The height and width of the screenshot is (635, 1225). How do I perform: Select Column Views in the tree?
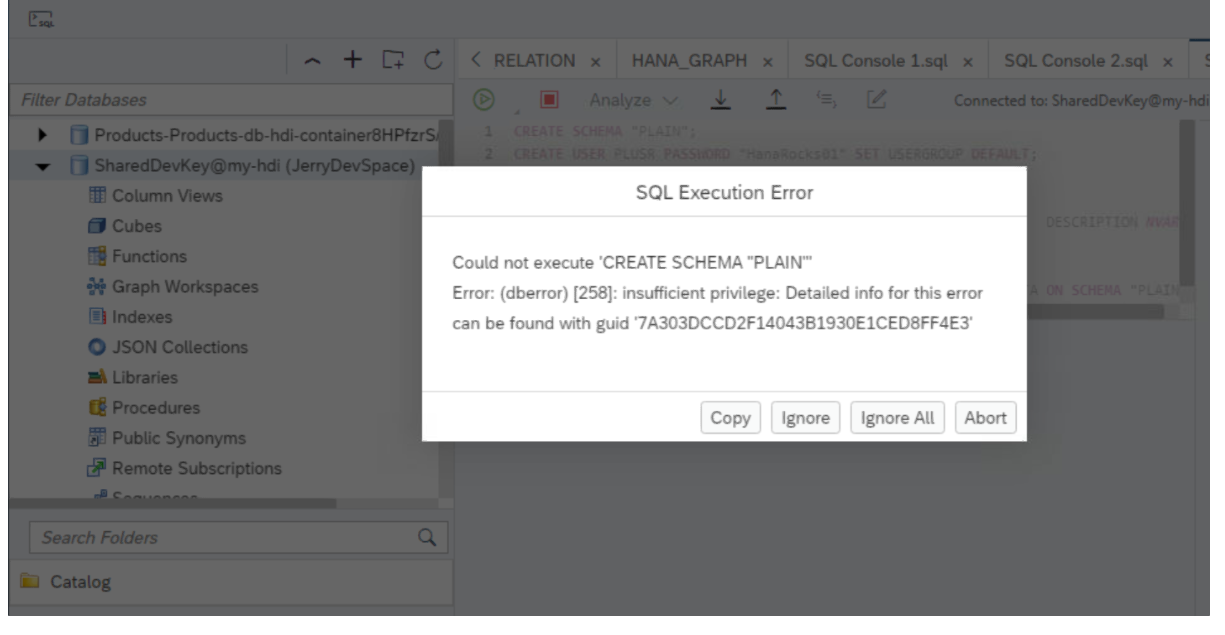click(169, 196)
